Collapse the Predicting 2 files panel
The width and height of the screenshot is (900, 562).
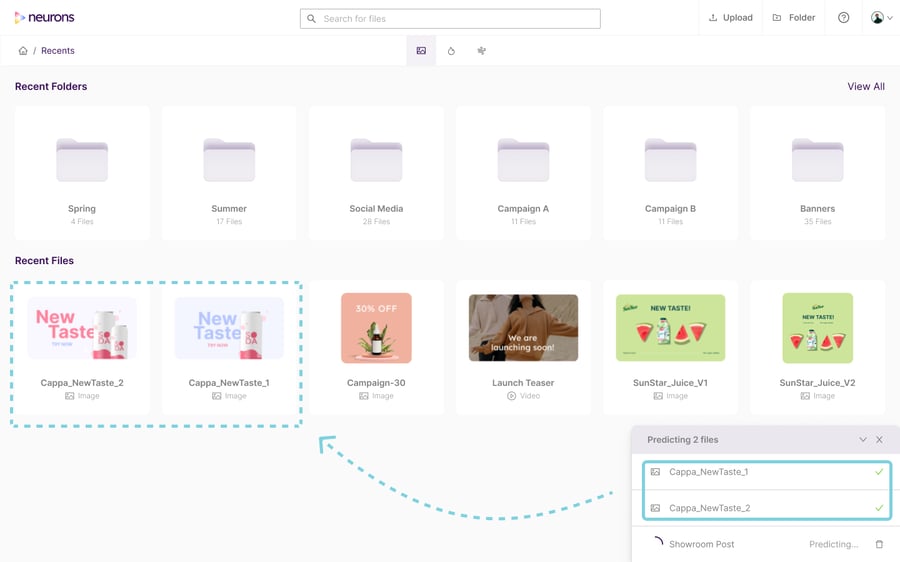(863, 440)
